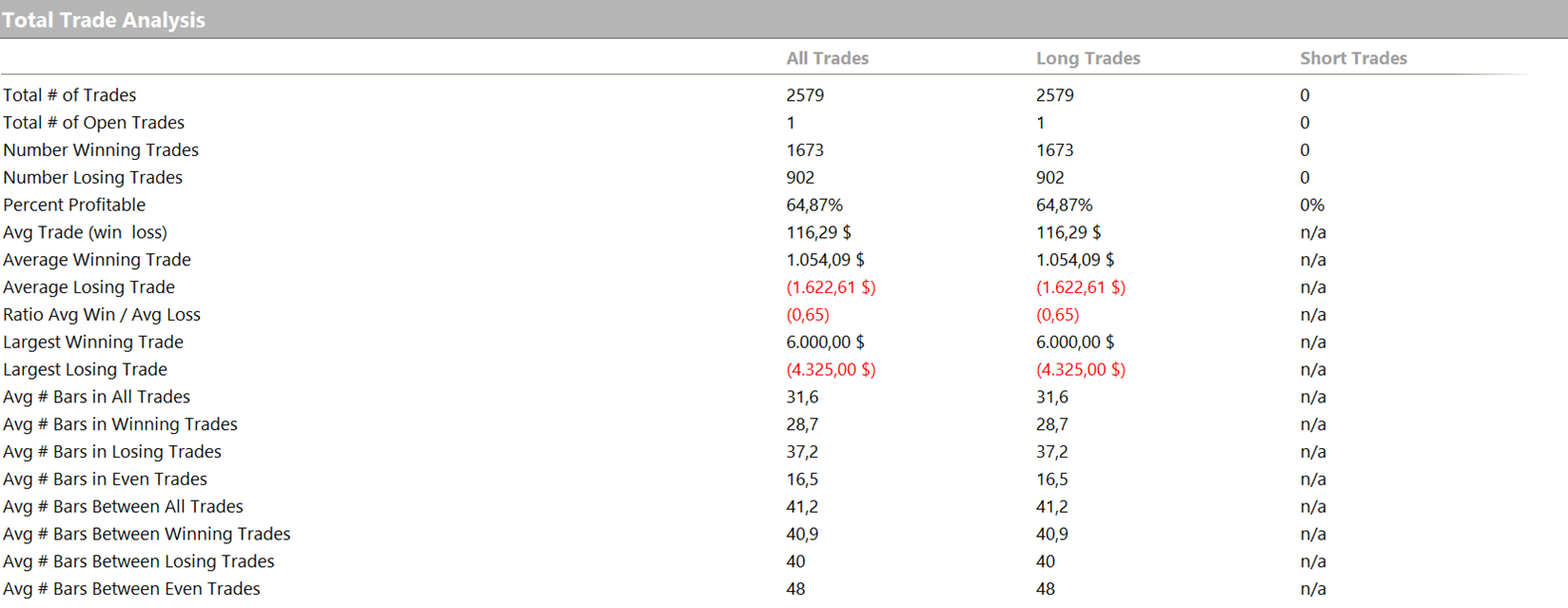Select the Long Trades column header

(1088, 58)
